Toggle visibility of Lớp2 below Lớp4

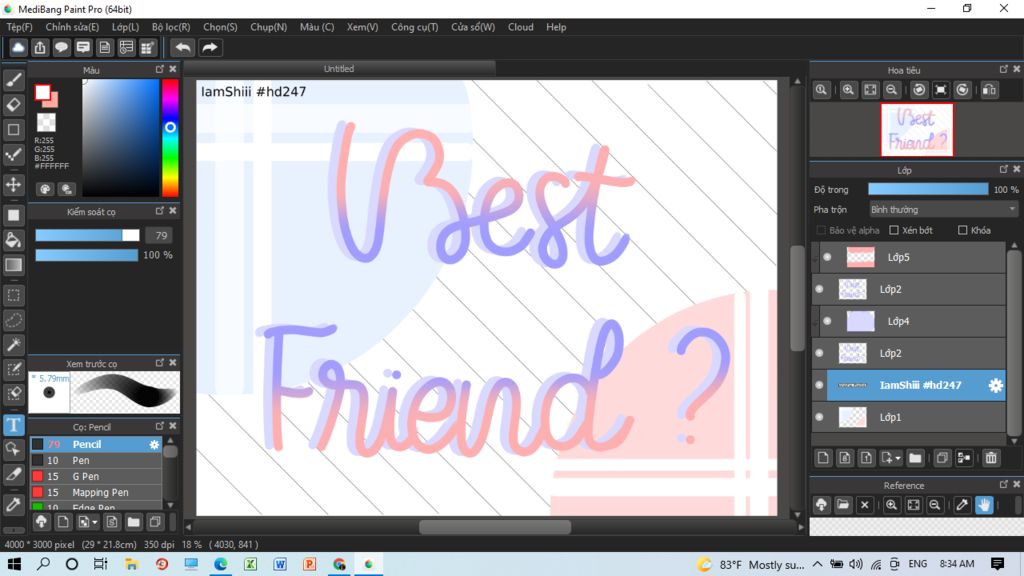click(820, 353)
